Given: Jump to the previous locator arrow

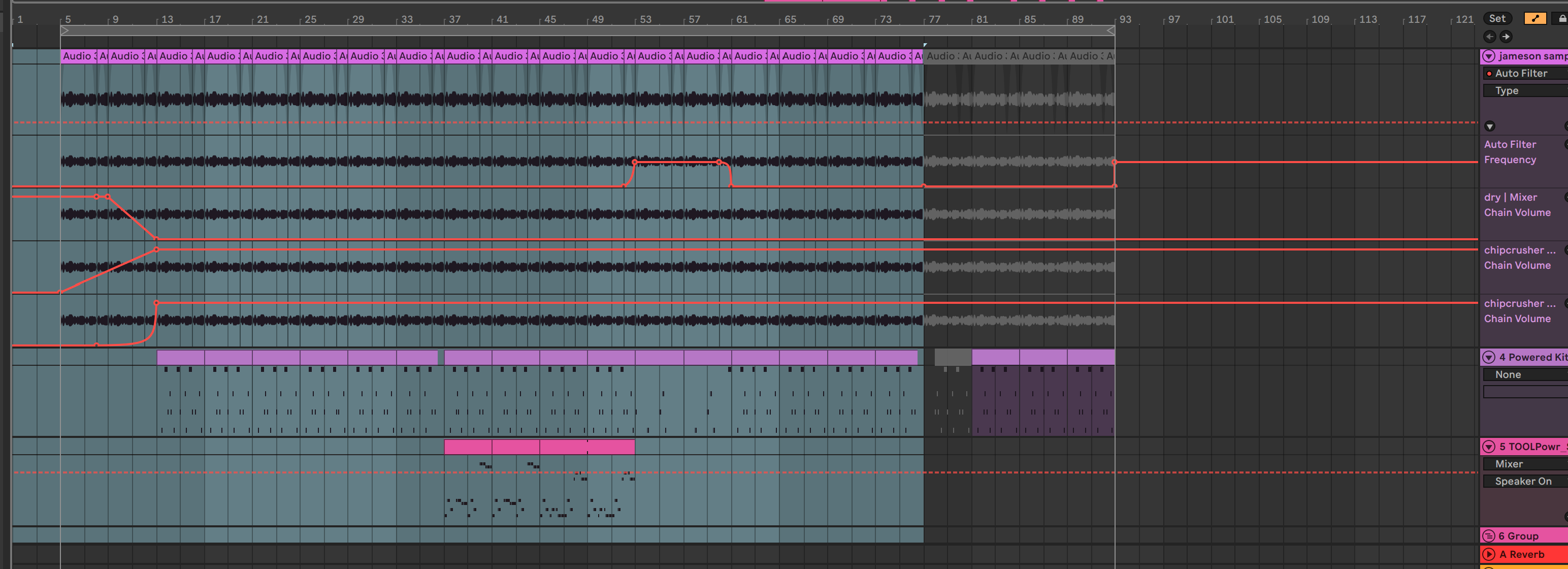Looking at the screenshot, I should point(1489,37).
